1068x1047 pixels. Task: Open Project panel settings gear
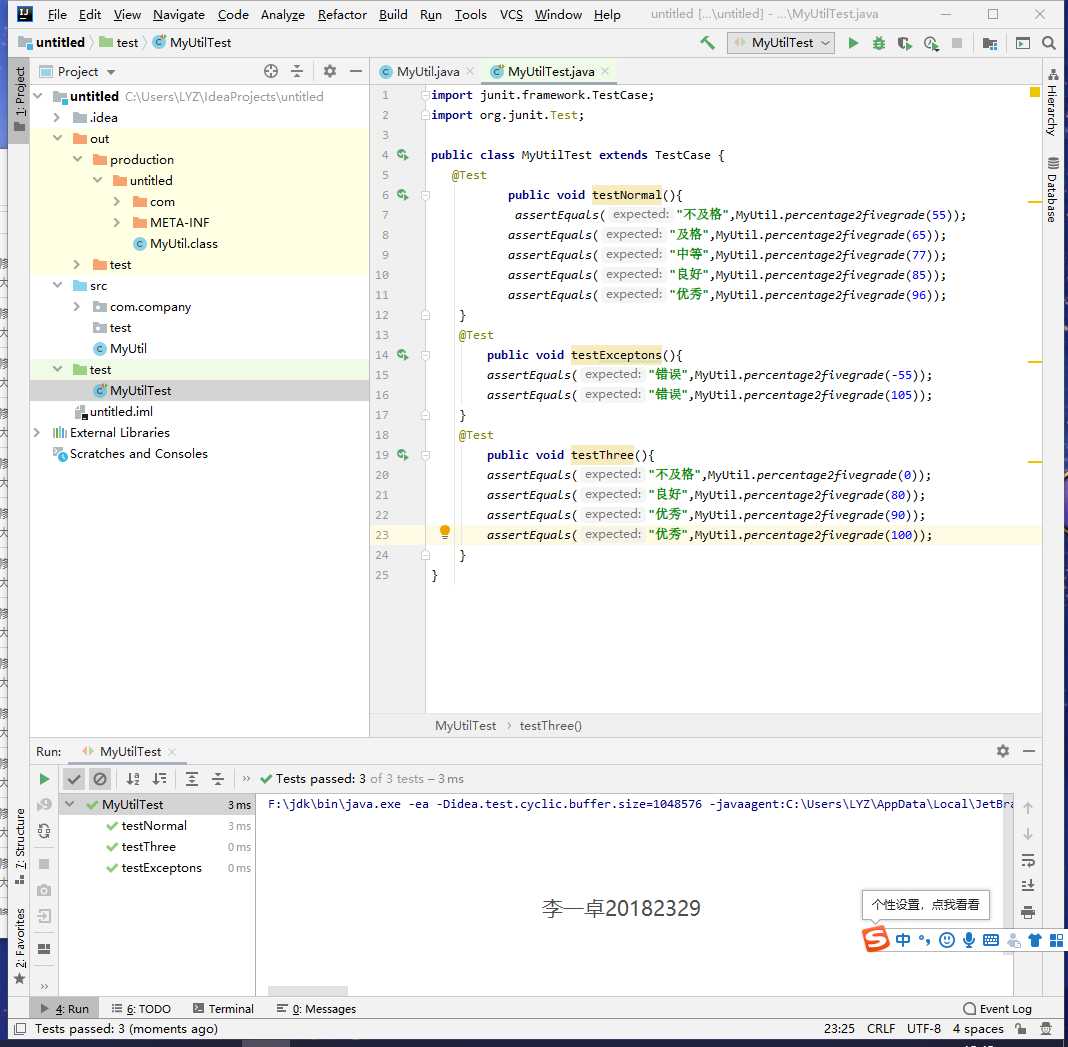(330, 71)
